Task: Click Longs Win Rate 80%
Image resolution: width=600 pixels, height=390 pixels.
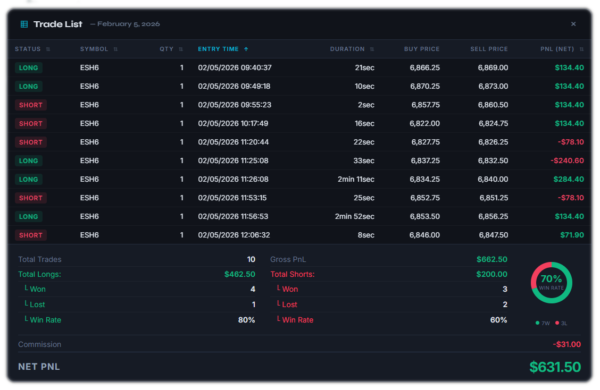Action: tap(246, 320)
